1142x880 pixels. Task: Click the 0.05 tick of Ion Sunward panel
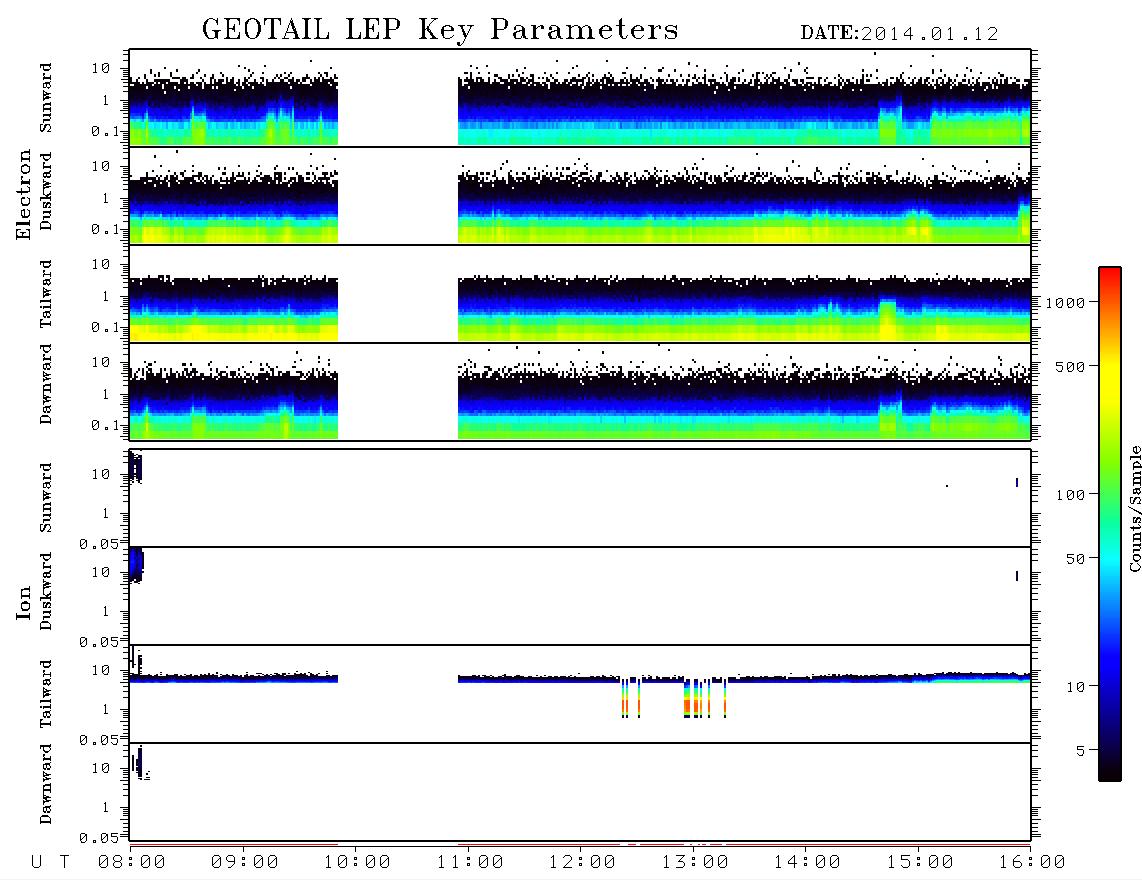coord(98,544)
